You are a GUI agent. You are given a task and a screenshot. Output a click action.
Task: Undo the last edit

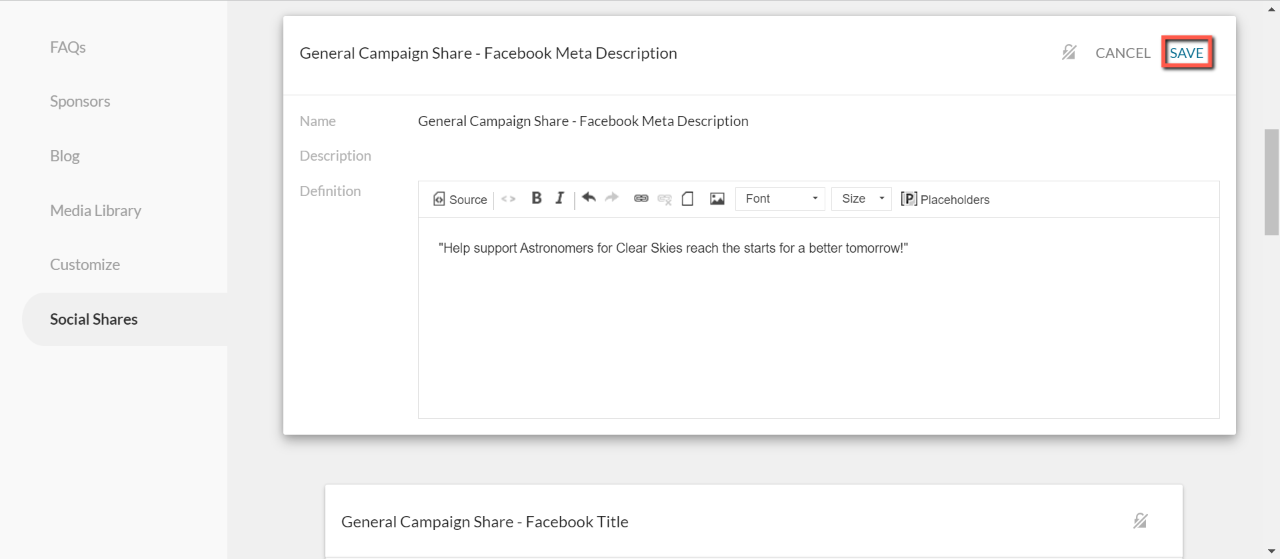589,198
